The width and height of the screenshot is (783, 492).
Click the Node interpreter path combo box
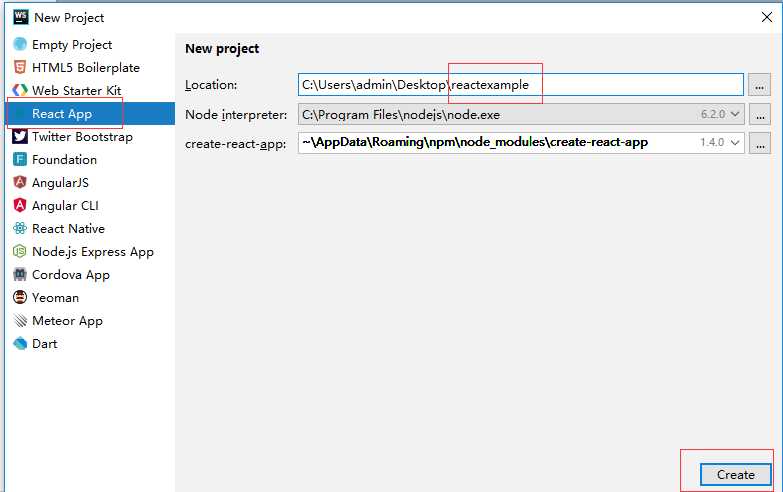pos(521,114)
